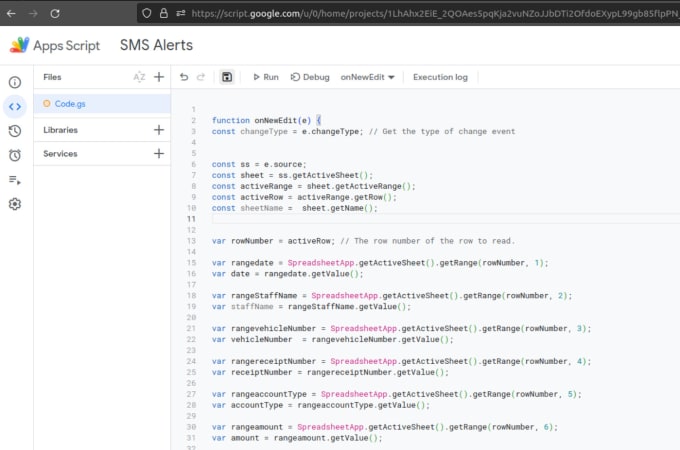Click the 'const activeRow' line
The image size is (680, 450).
[304, 197]
